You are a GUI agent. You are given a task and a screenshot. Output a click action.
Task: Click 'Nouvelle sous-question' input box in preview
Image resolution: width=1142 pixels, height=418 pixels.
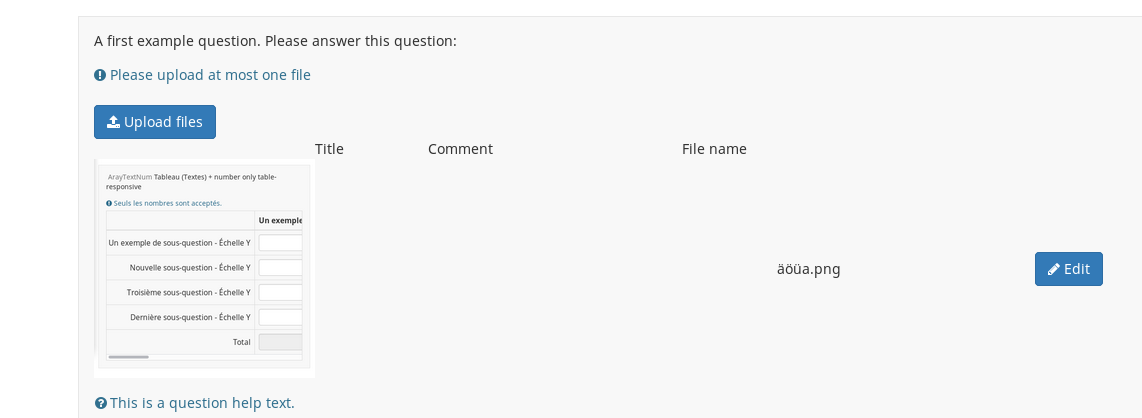coord(280,268)
